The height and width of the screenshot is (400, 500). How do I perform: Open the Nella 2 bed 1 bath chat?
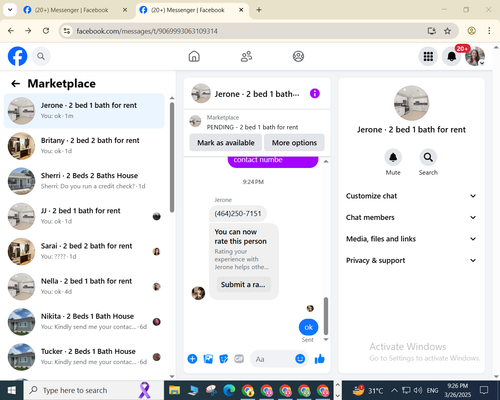pyautogui.click(x=84, y=286)
